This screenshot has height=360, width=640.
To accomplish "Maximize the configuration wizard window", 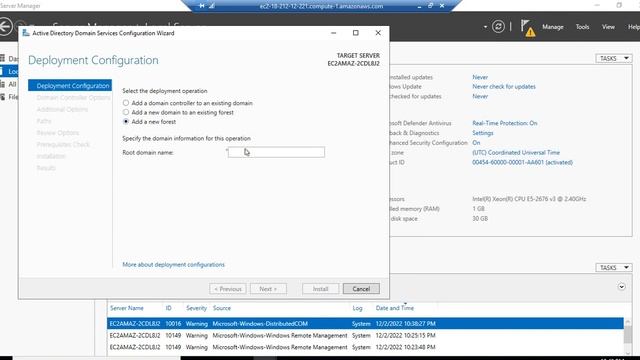I will click(356, 33).
